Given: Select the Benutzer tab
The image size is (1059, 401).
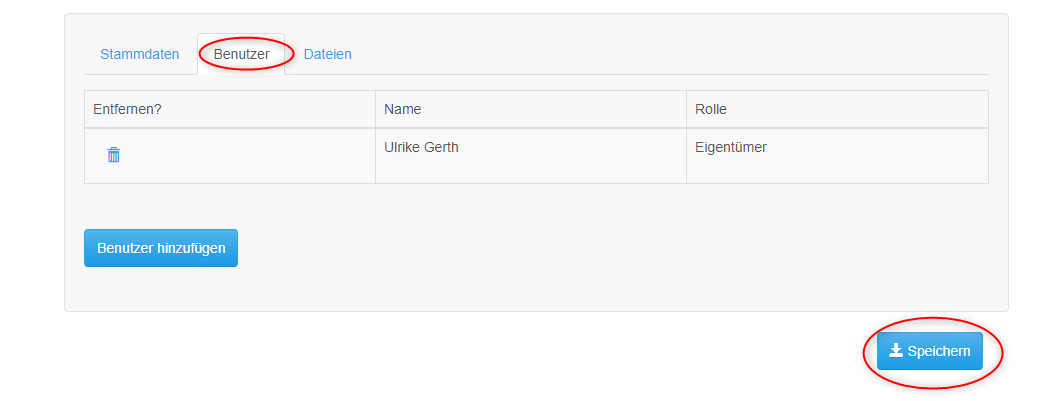Looking at the screenshot, I should click(x=241, y=54).
